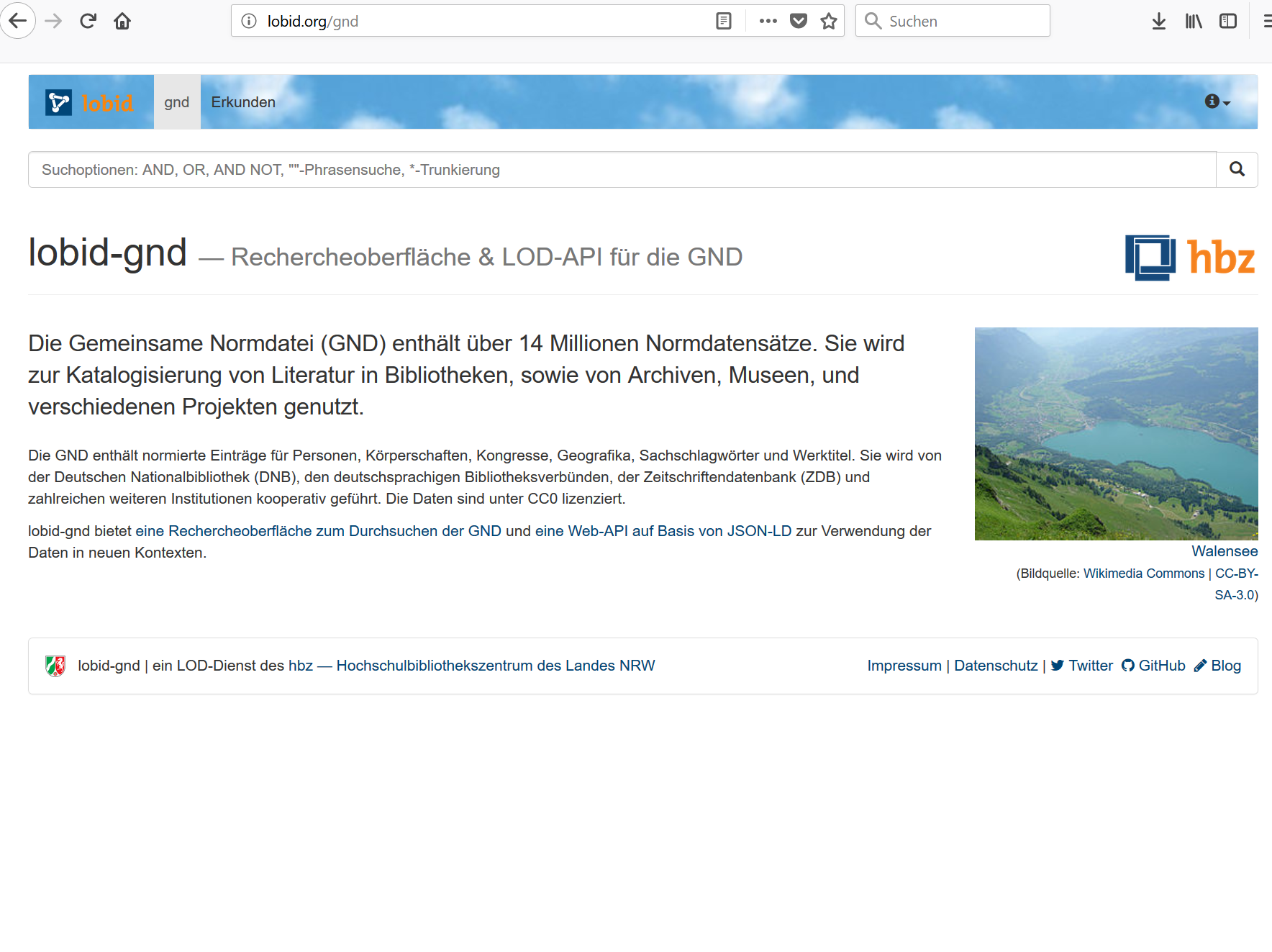Open the GitHub footer link
Image resolution: width=1272 pixels, height=952 pixels.
(x=1153, y=666)
